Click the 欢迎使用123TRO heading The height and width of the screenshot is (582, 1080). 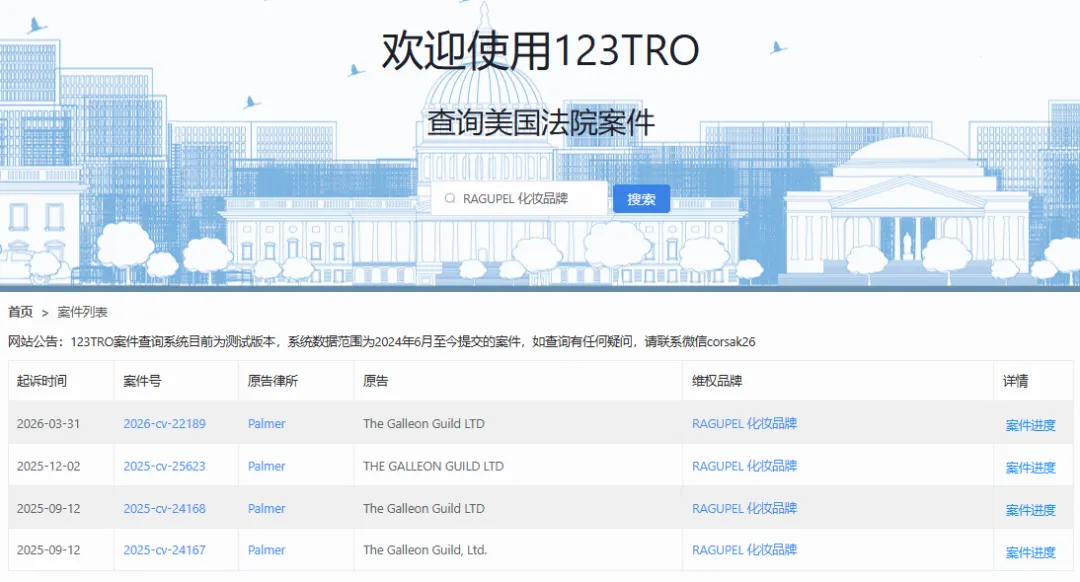pos(541,50)
